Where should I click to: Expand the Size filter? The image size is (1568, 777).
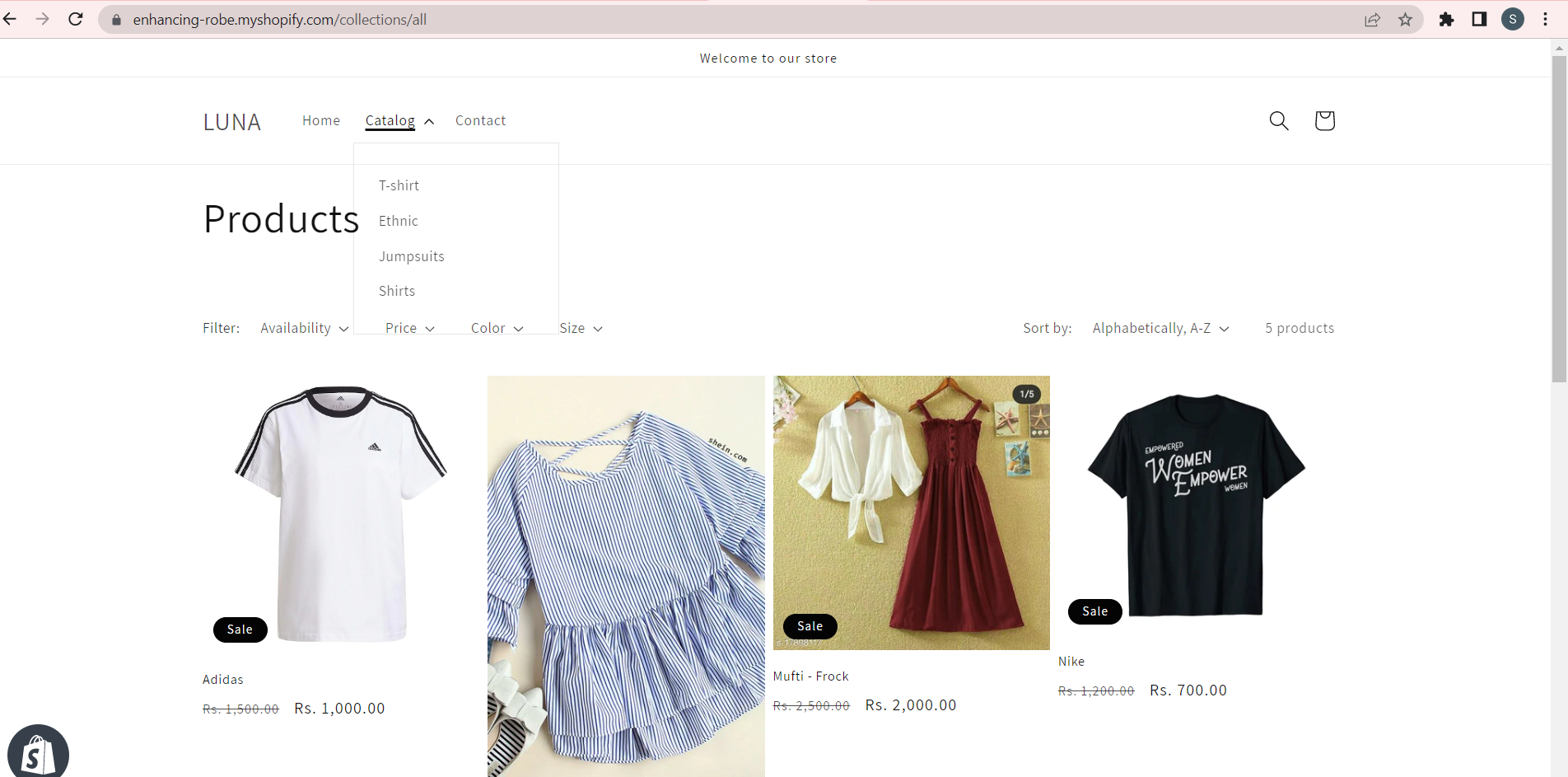pos(581,328)
